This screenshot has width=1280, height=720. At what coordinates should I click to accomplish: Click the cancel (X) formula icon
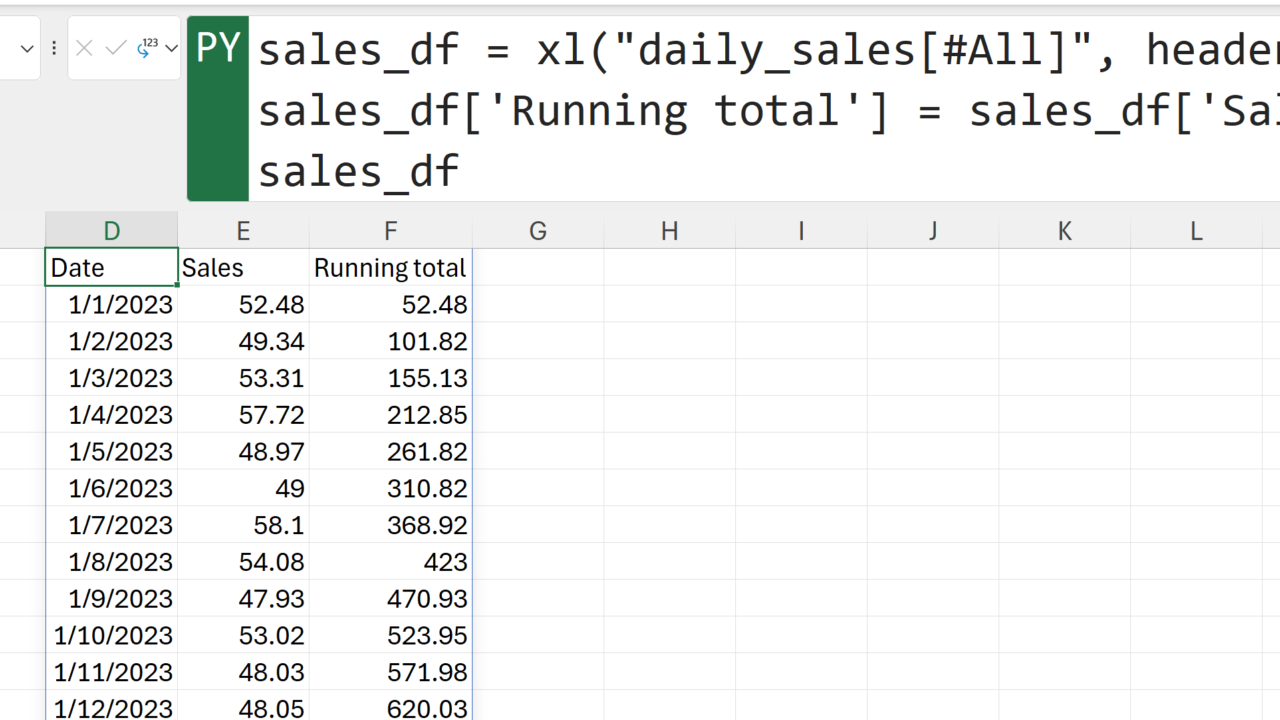[84, 48]
